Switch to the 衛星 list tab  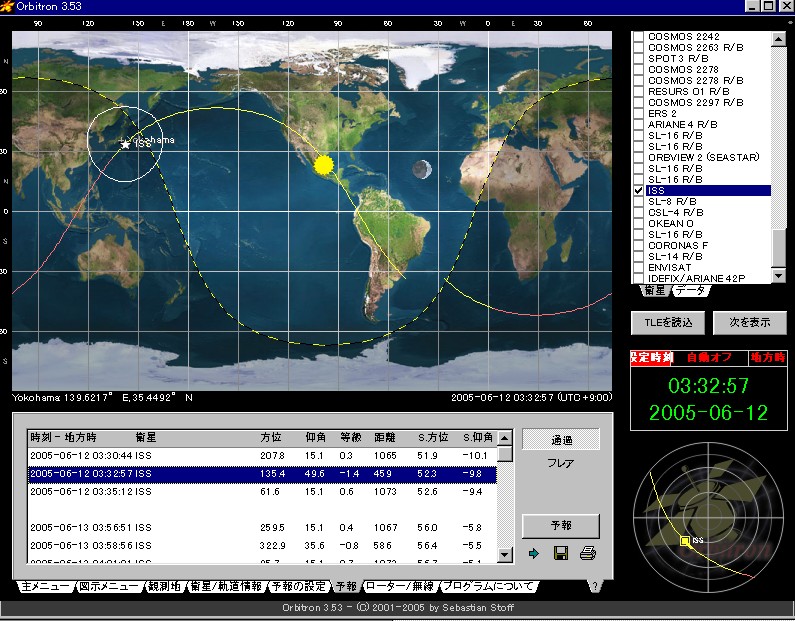655,290
